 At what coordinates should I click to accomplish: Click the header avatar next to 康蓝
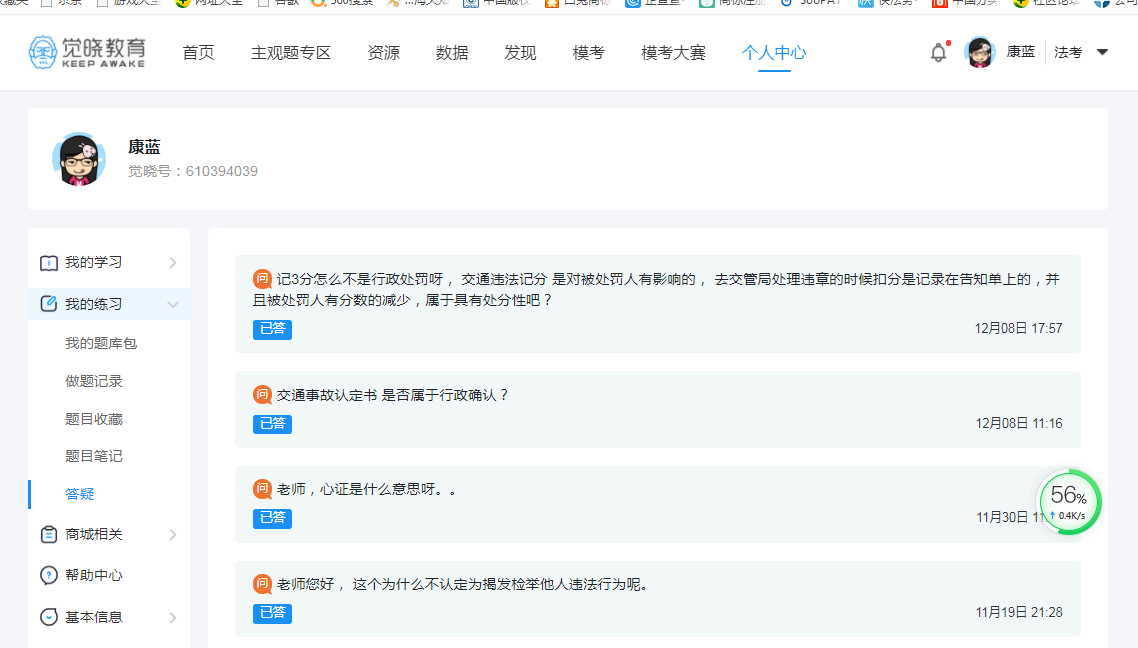(980, 52)
